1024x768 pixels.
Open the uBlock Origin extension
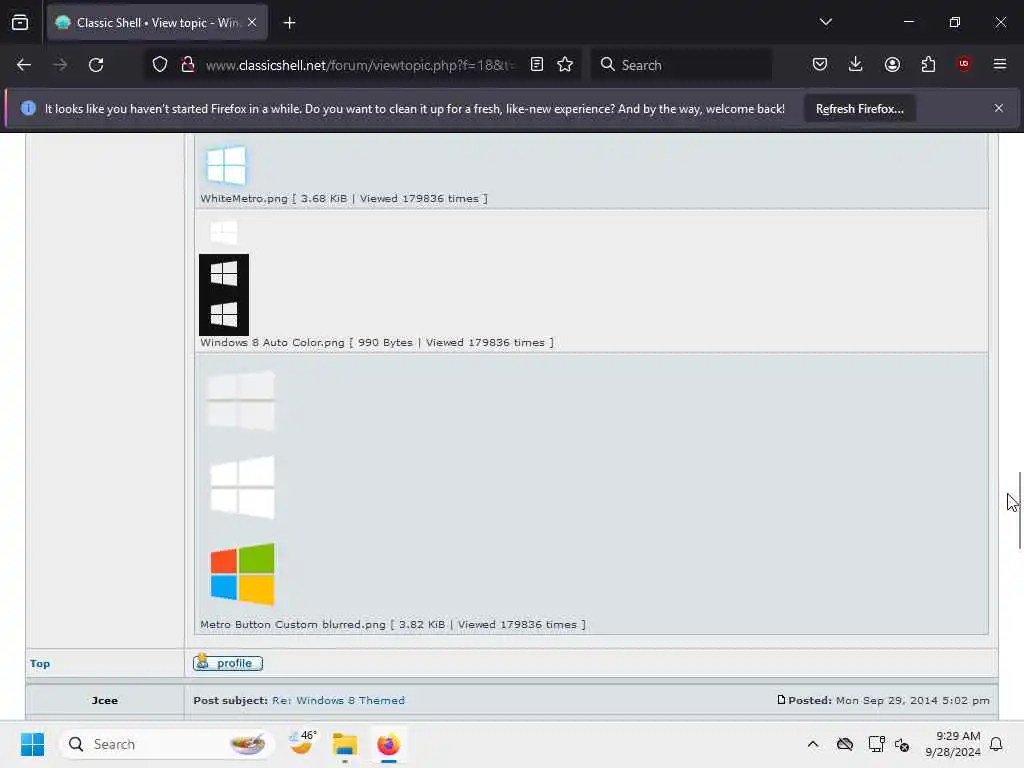964,64
